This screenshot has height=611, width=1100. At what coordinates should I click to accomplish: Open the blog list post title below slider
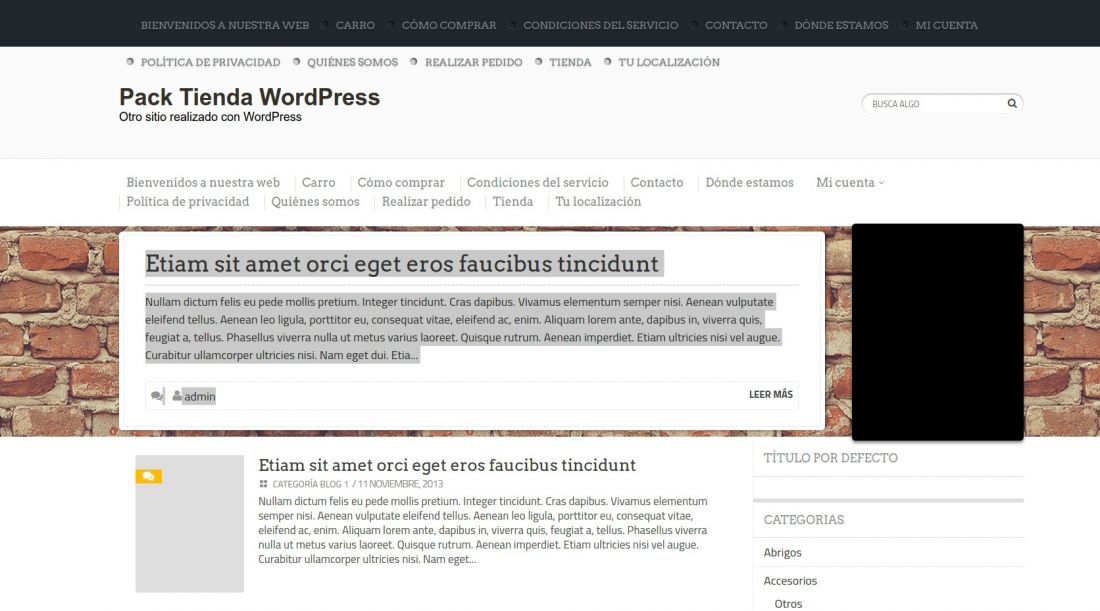coord(447,465)
